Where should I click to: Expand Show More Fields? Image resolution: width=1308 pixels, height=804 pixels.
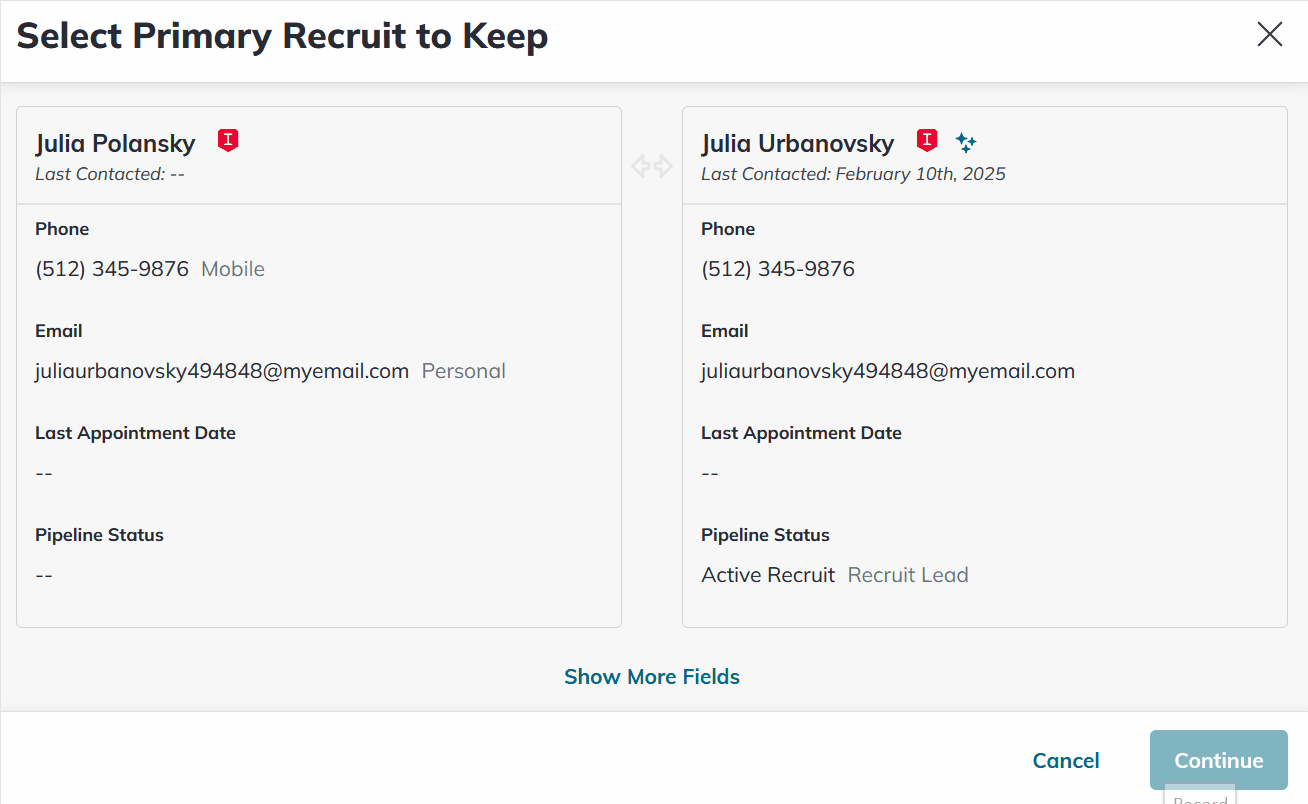coord(652,677)
